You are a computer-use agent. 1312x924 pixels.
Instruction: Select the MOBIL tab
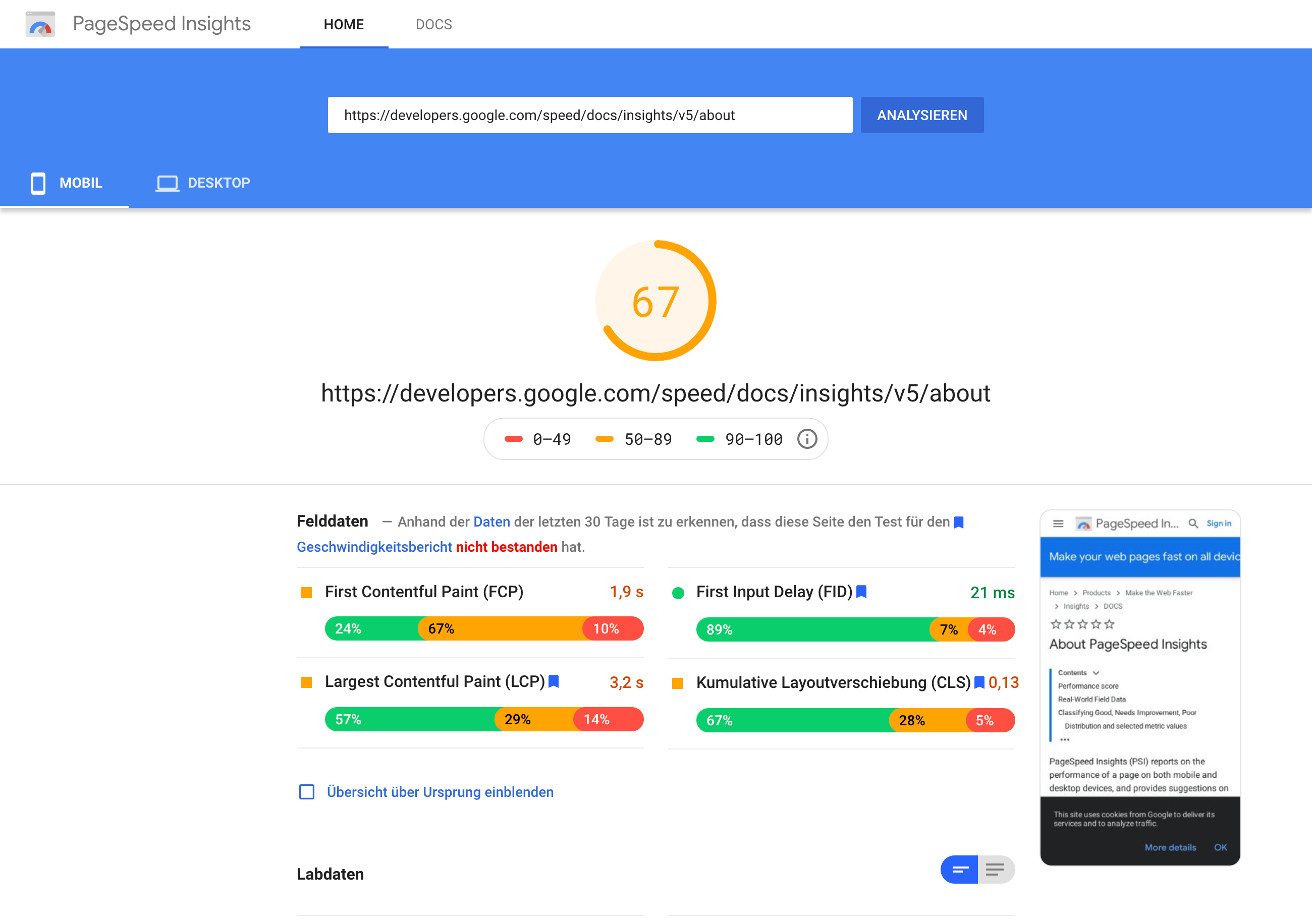tap(66, 183)
